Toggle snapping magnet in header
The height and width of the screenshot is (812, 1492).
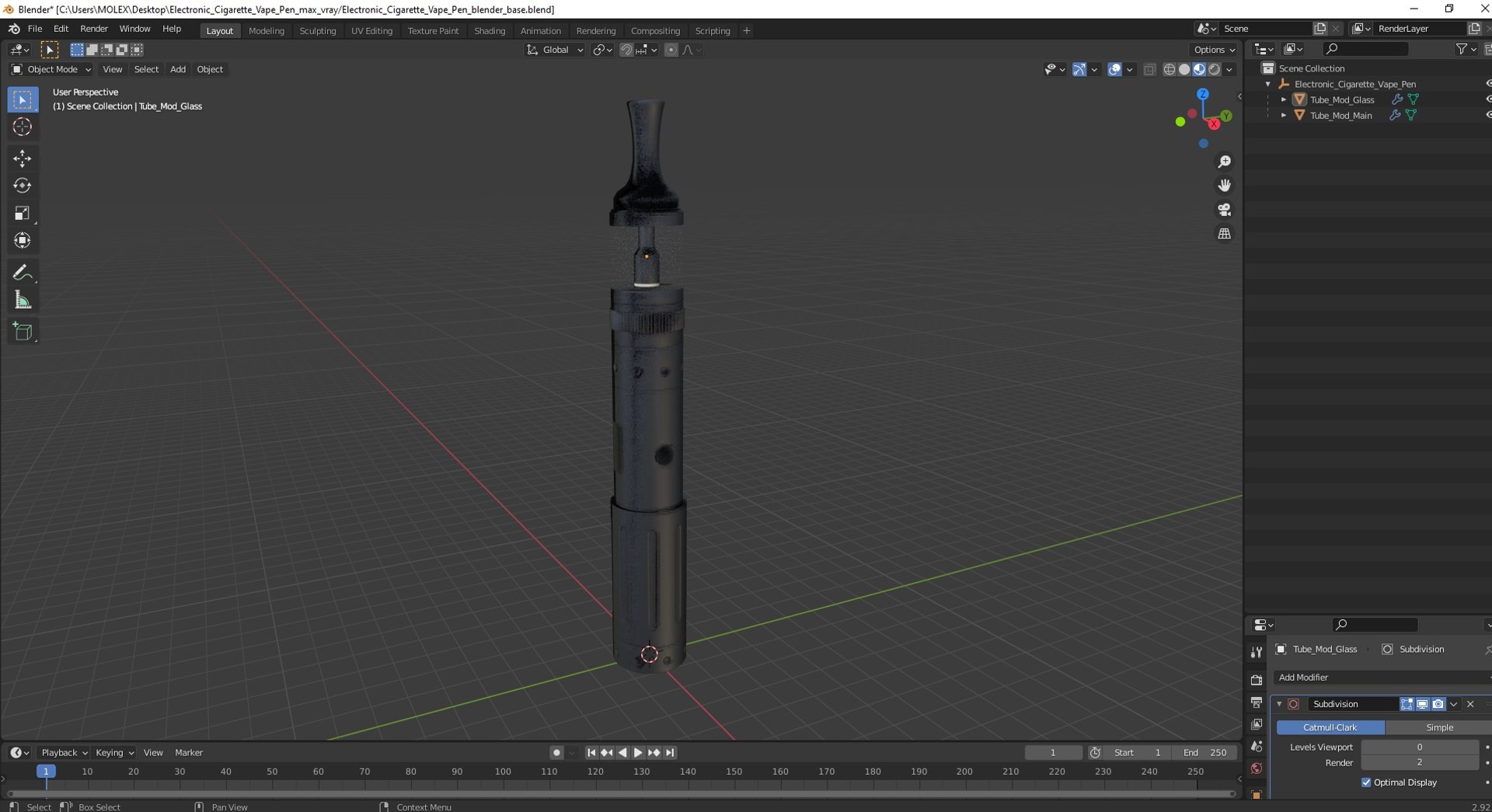pyautogui.click(x=626, y=50)
